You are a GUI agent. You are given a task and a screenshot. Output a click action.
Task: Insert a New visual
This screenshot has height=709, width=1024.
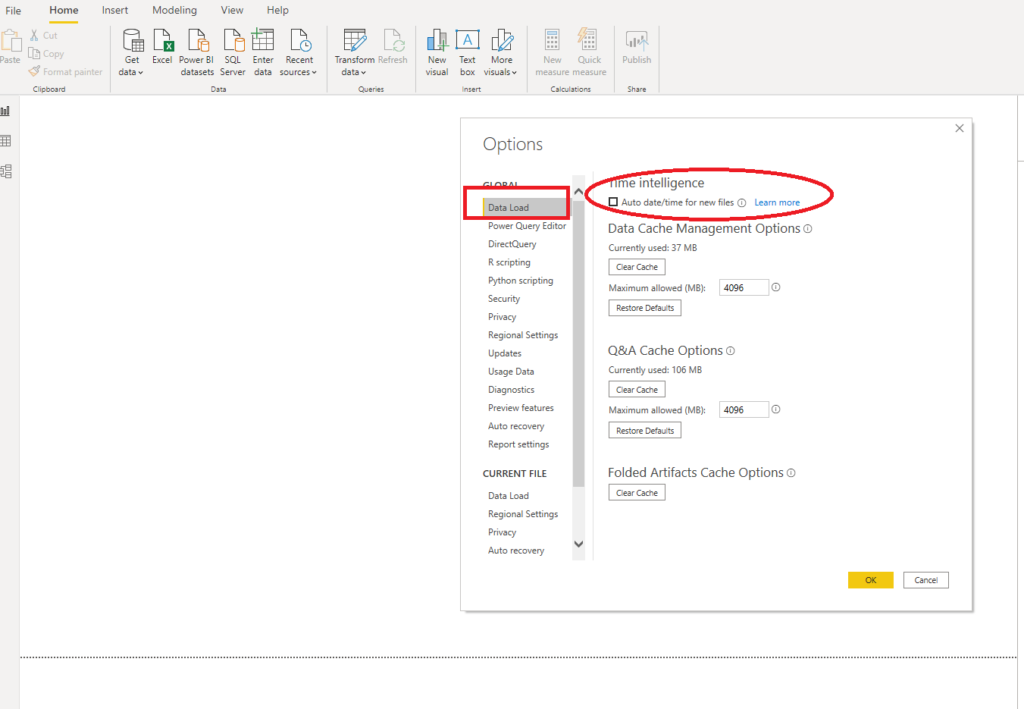(x=437, y=52)
